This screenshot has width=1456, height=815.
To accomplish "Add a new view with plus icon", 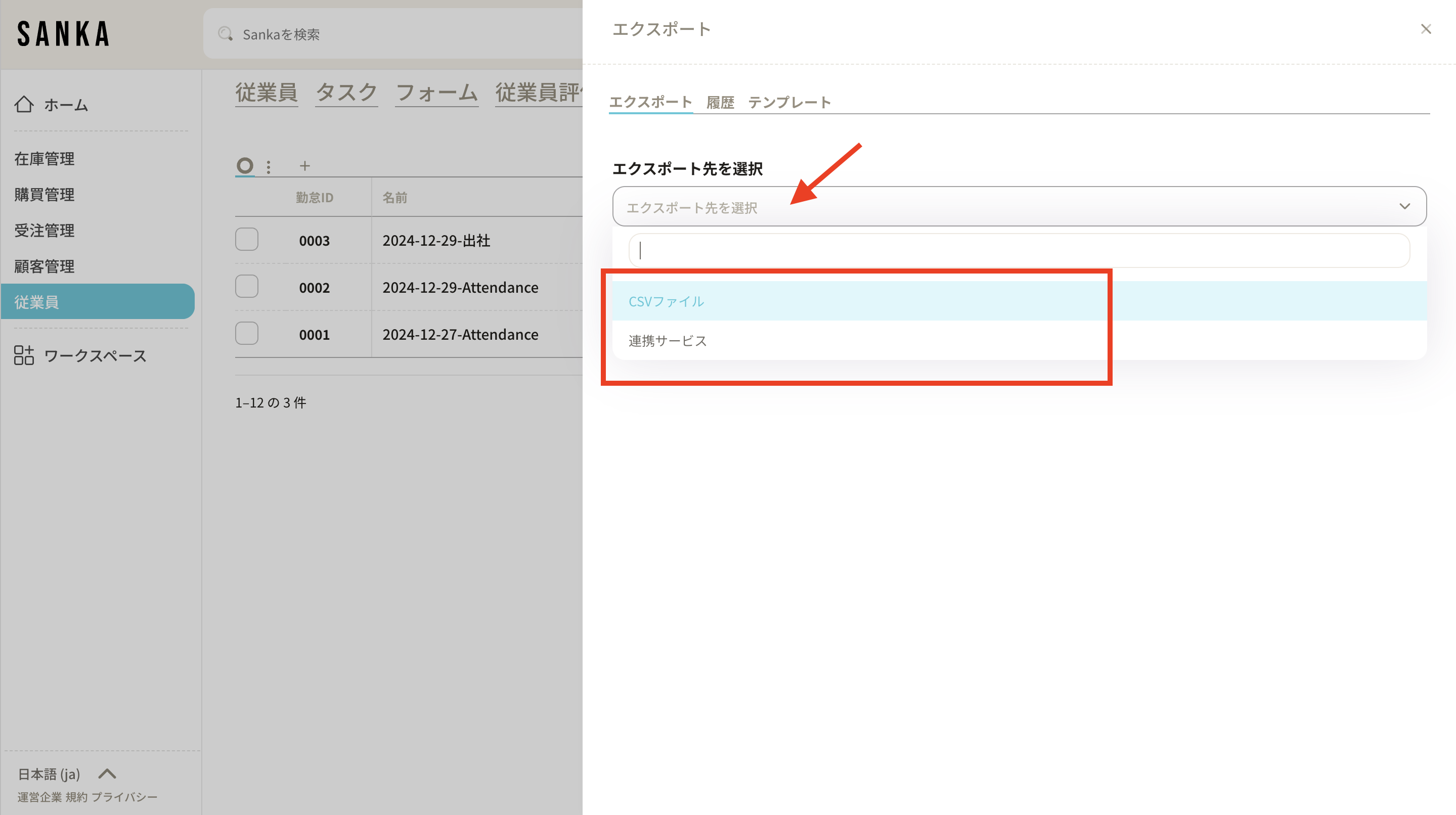I will pyautogui.click(x=304, y=166).
